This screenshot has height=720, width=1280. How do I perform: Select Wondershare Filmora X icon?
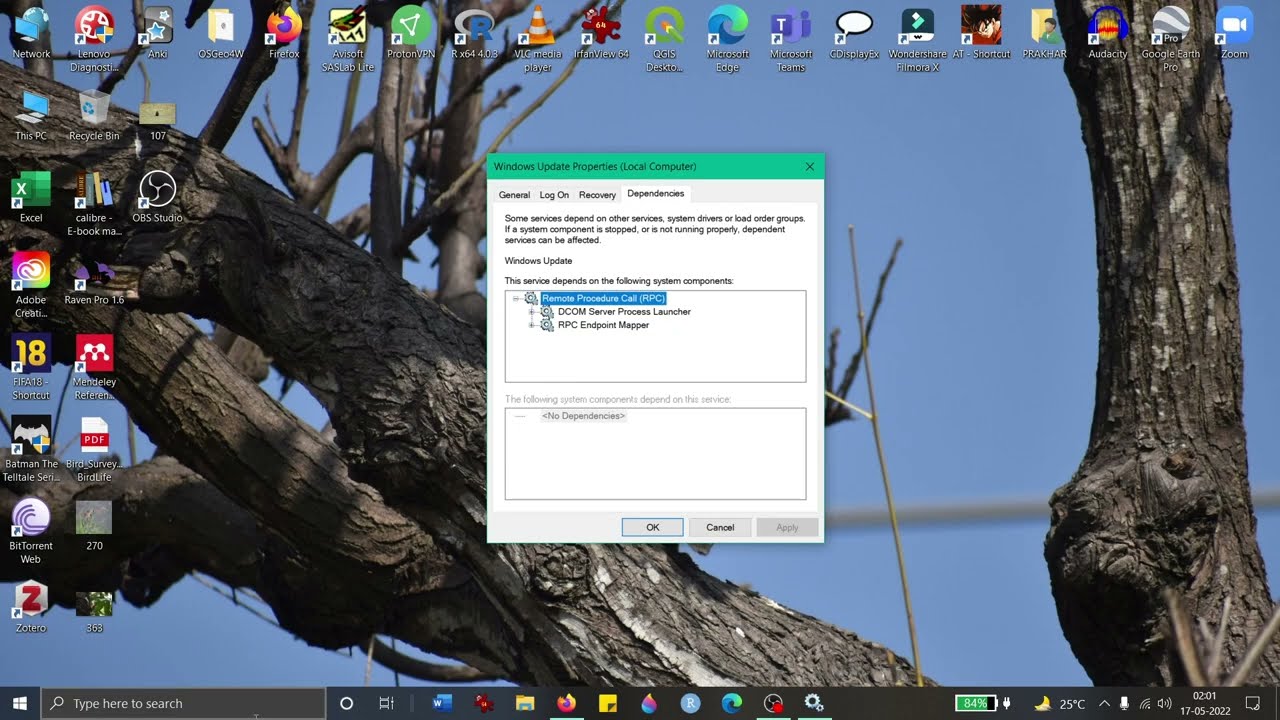[917, 39]
